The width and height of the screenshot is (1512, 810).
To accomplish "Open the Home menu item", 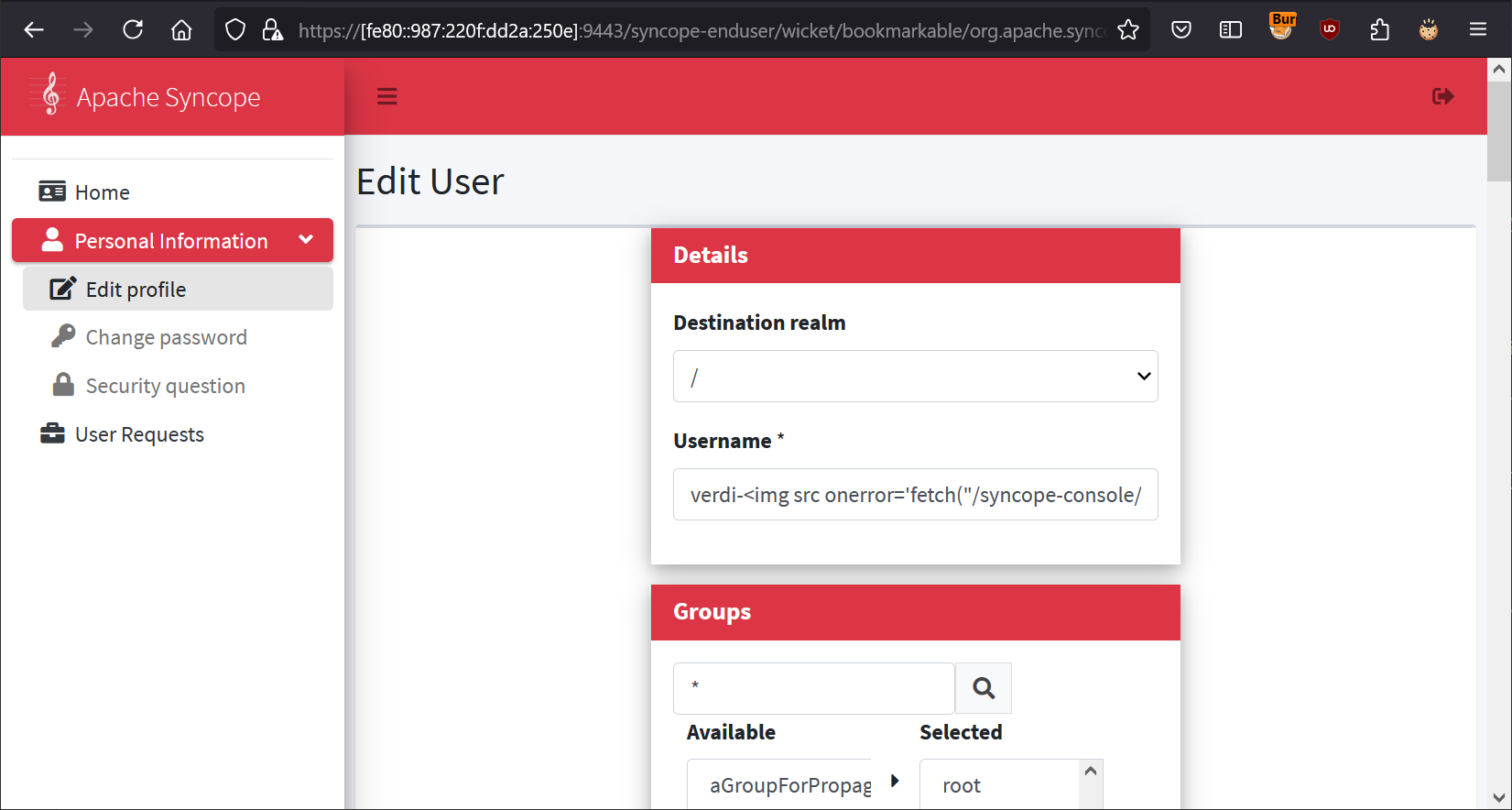I will [172, 192].
